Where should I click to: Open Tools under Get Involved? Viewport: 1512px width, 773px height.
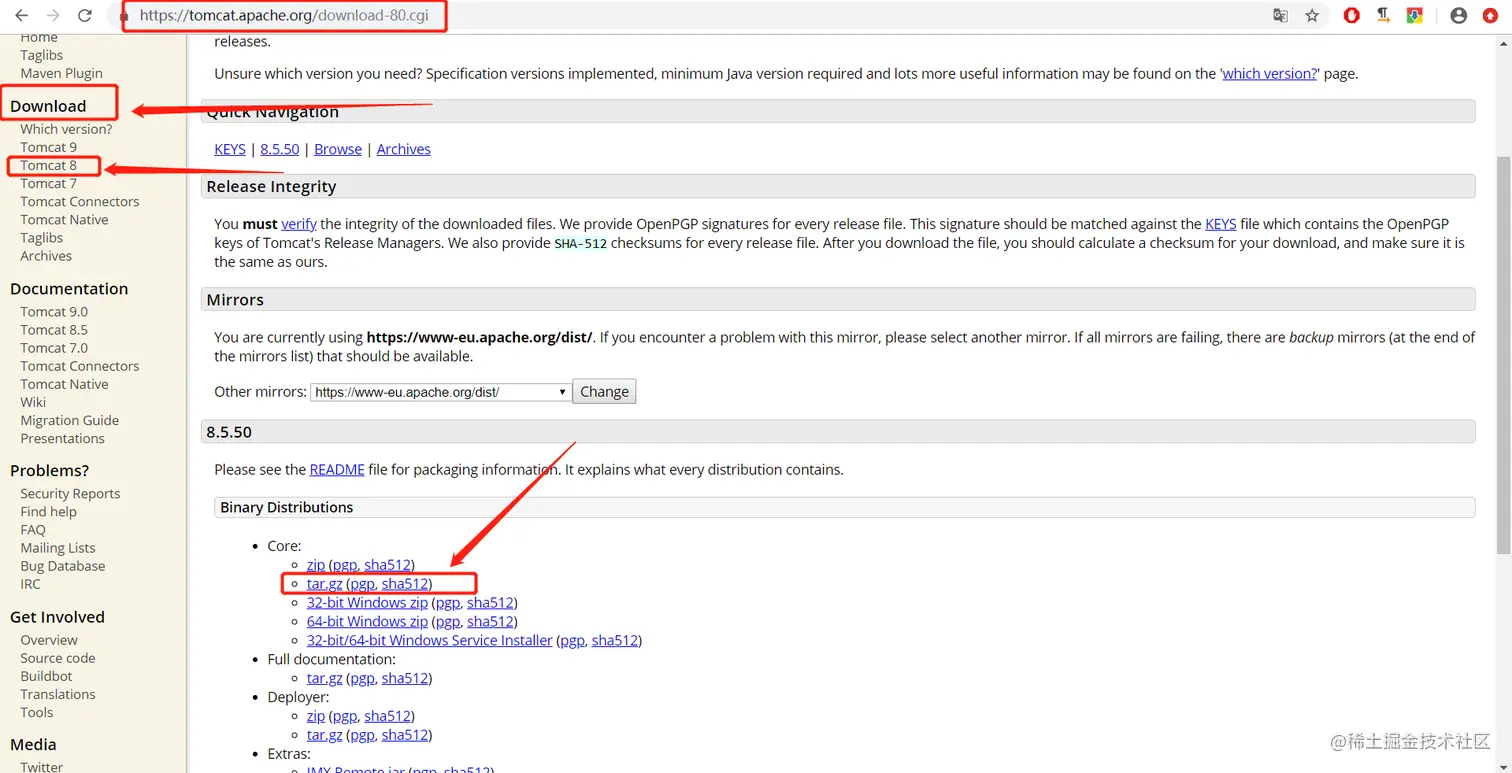pyautogui.click(x=37, y=712)
